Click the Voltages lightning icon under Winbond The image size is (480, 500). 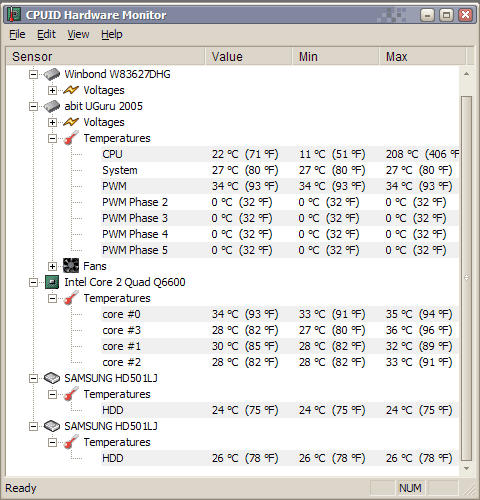point(71,90)
